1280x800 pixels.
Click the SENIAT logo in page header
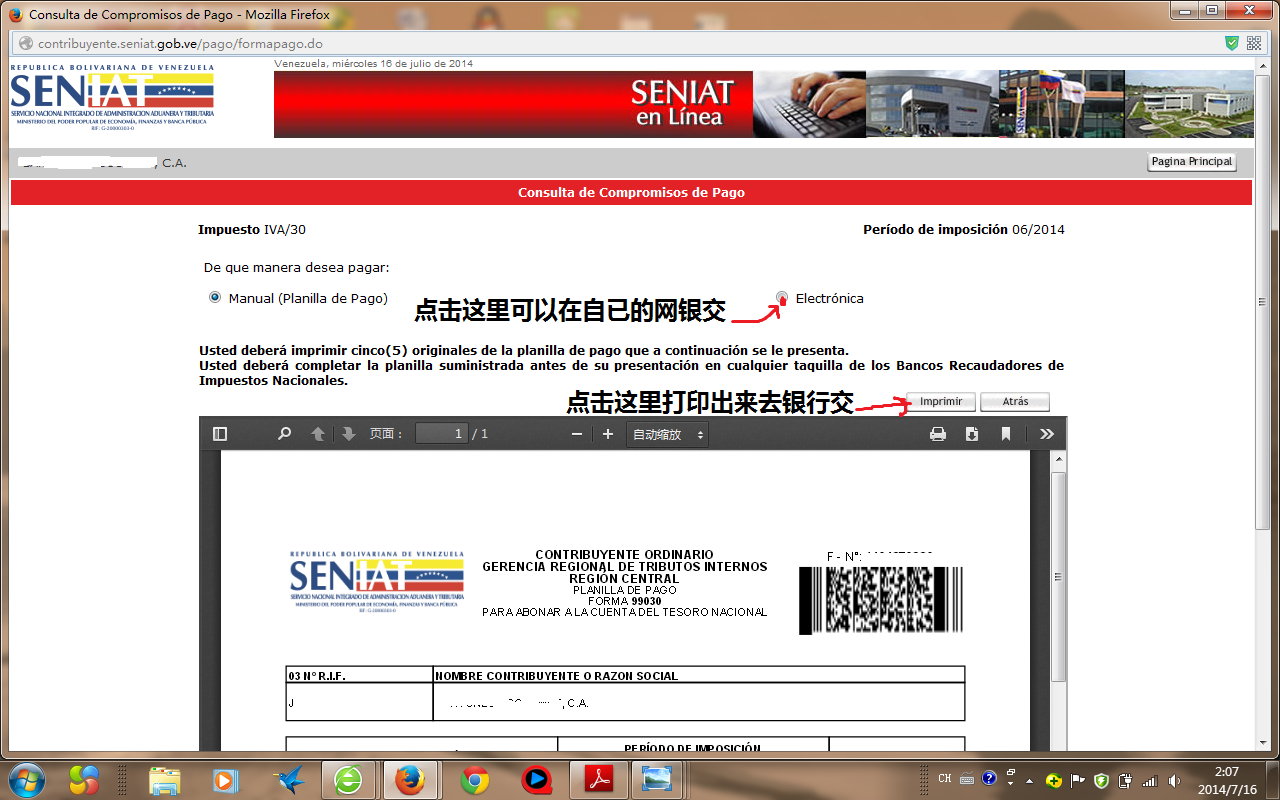point(112,98)
